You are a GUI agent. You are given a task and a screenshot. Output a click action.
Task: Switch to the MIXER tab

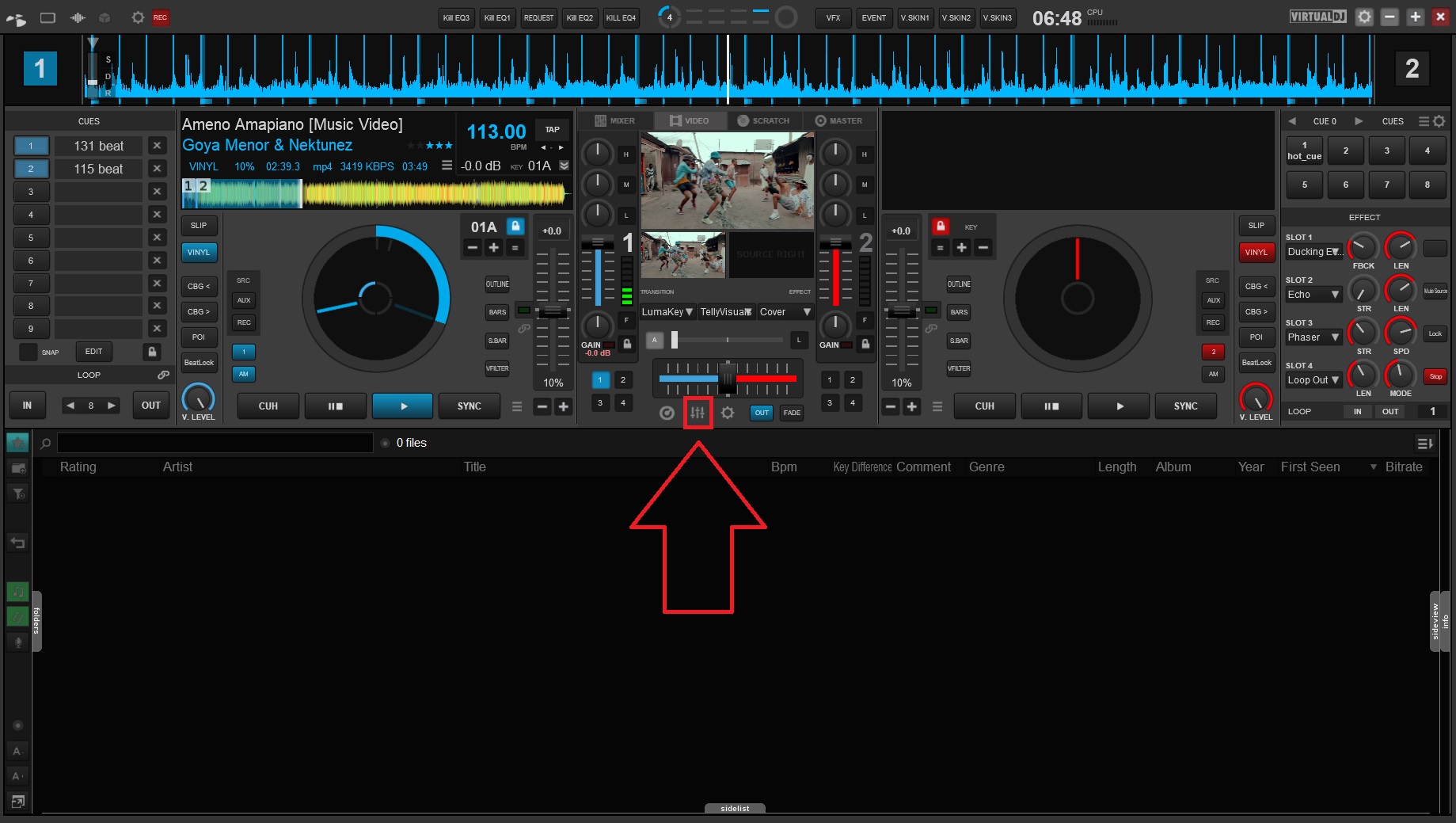tap(615, 120)
